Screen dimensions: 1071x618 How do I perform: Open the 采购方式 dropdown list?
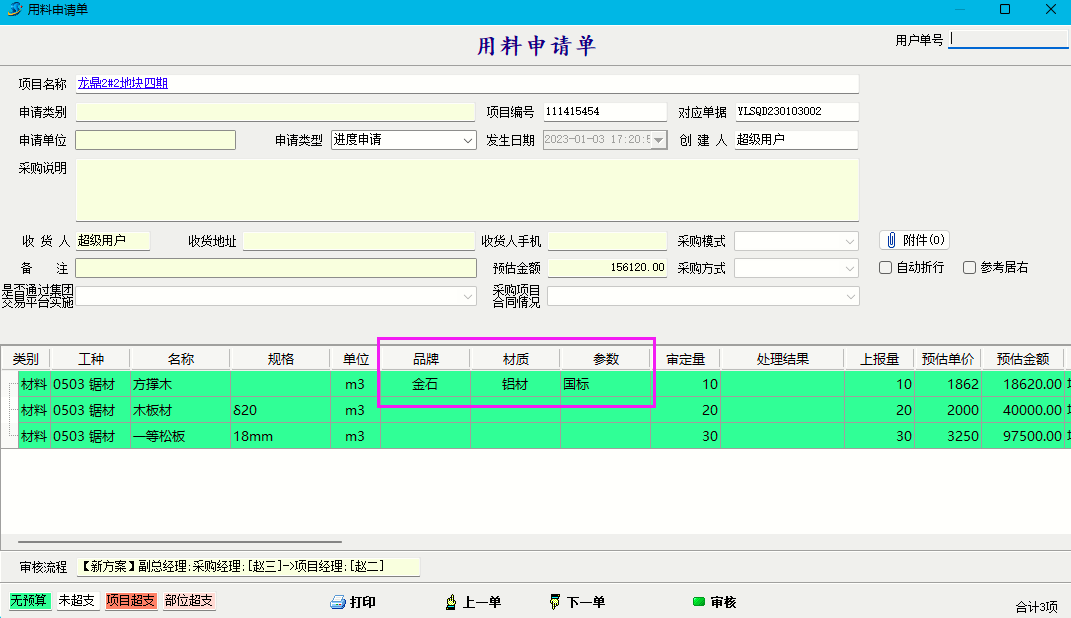point(850,269)
